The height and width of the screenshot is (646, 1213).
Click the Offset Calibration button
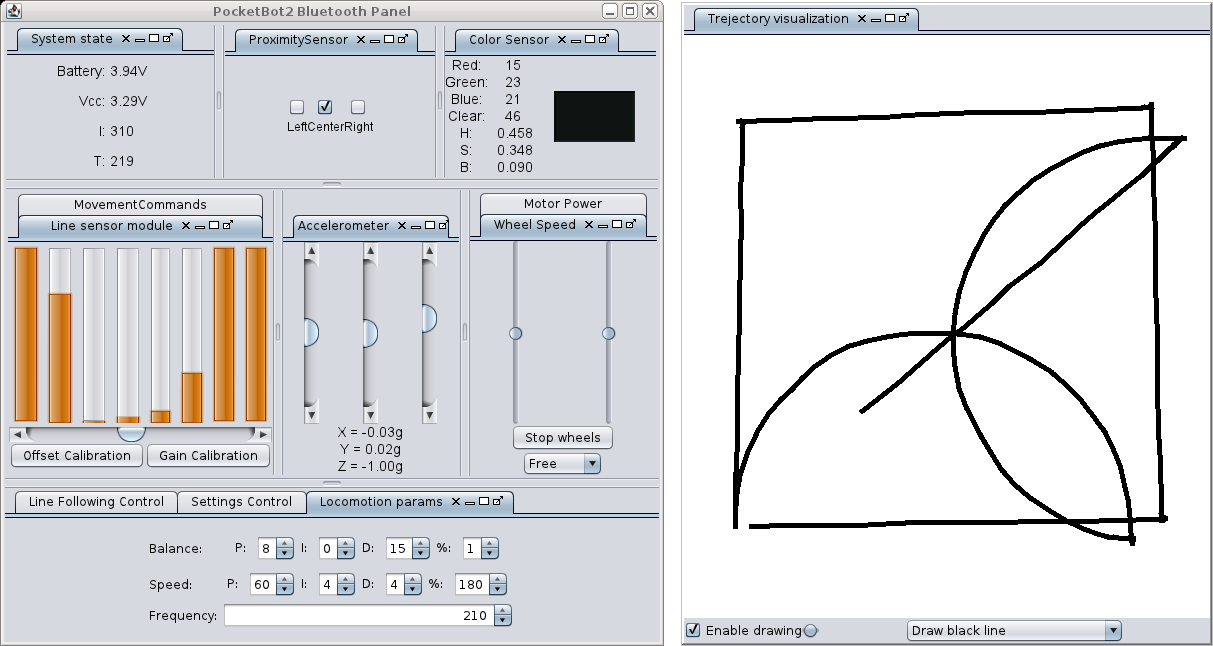77,455
